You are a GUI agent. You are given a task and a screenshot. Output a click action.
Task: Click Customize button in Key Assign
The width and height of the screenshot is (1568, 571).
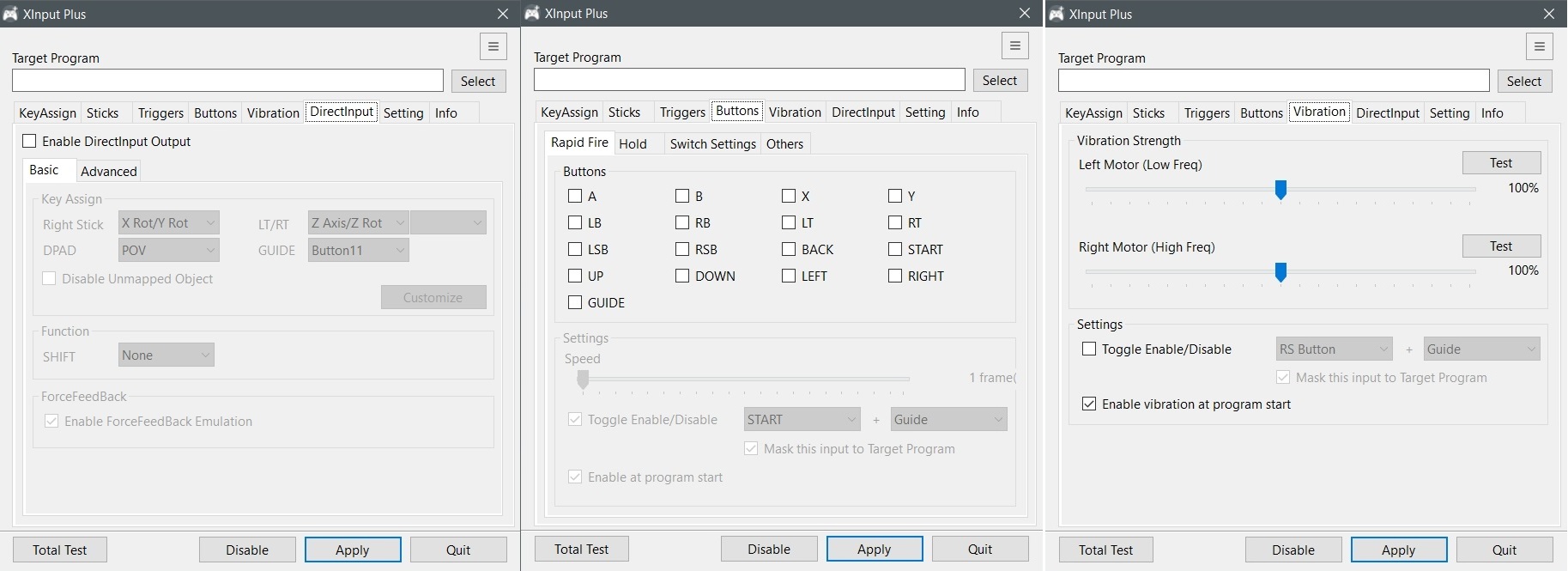click(433, 298)
